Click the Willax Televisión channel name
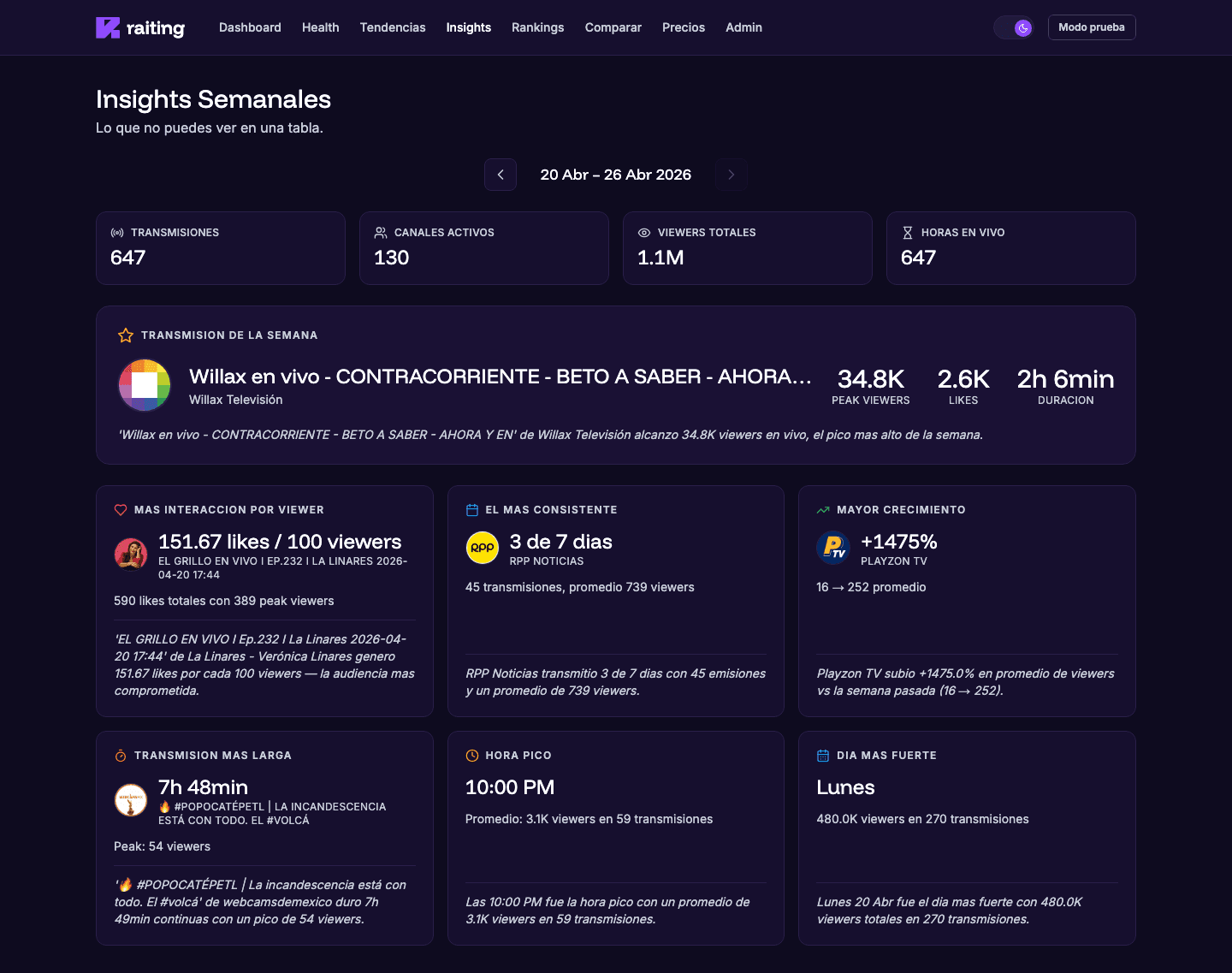1232x973 pixels. coord(236,400)
